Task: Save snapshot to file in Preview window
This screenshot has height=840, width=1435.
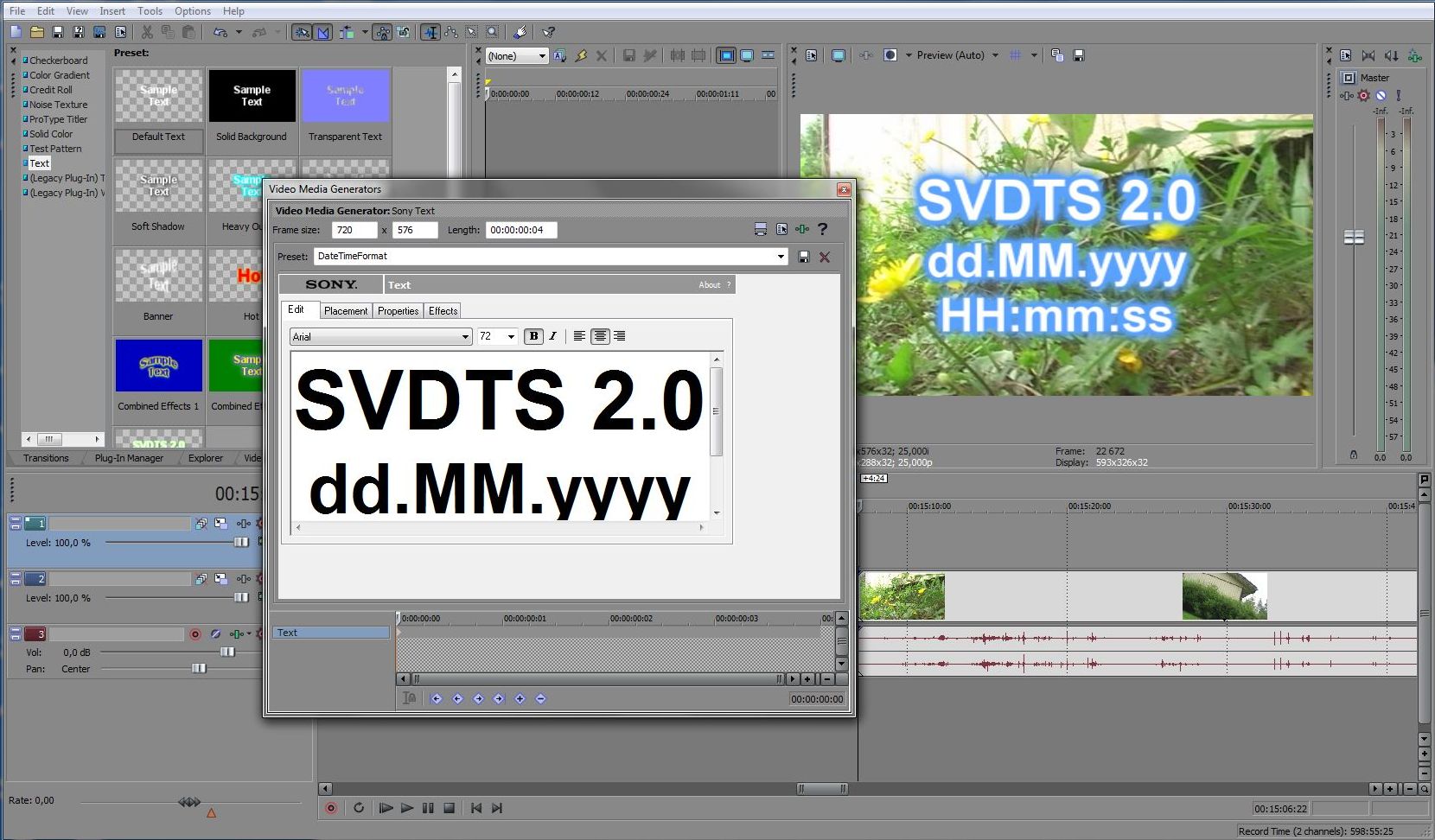Action: point(1079,55)
